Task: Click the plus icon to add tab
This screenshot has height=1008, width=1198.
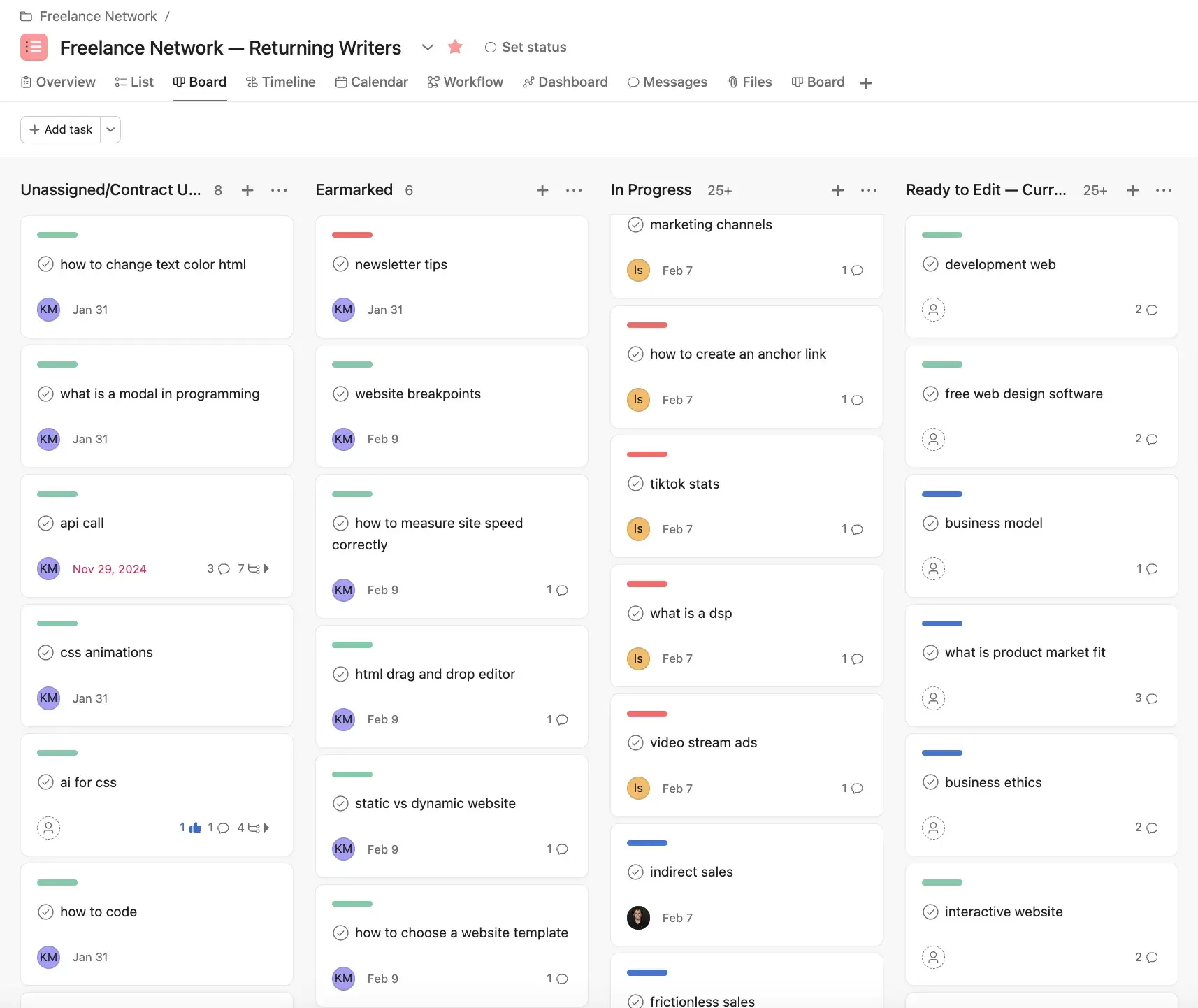Action: pos(866,83)
